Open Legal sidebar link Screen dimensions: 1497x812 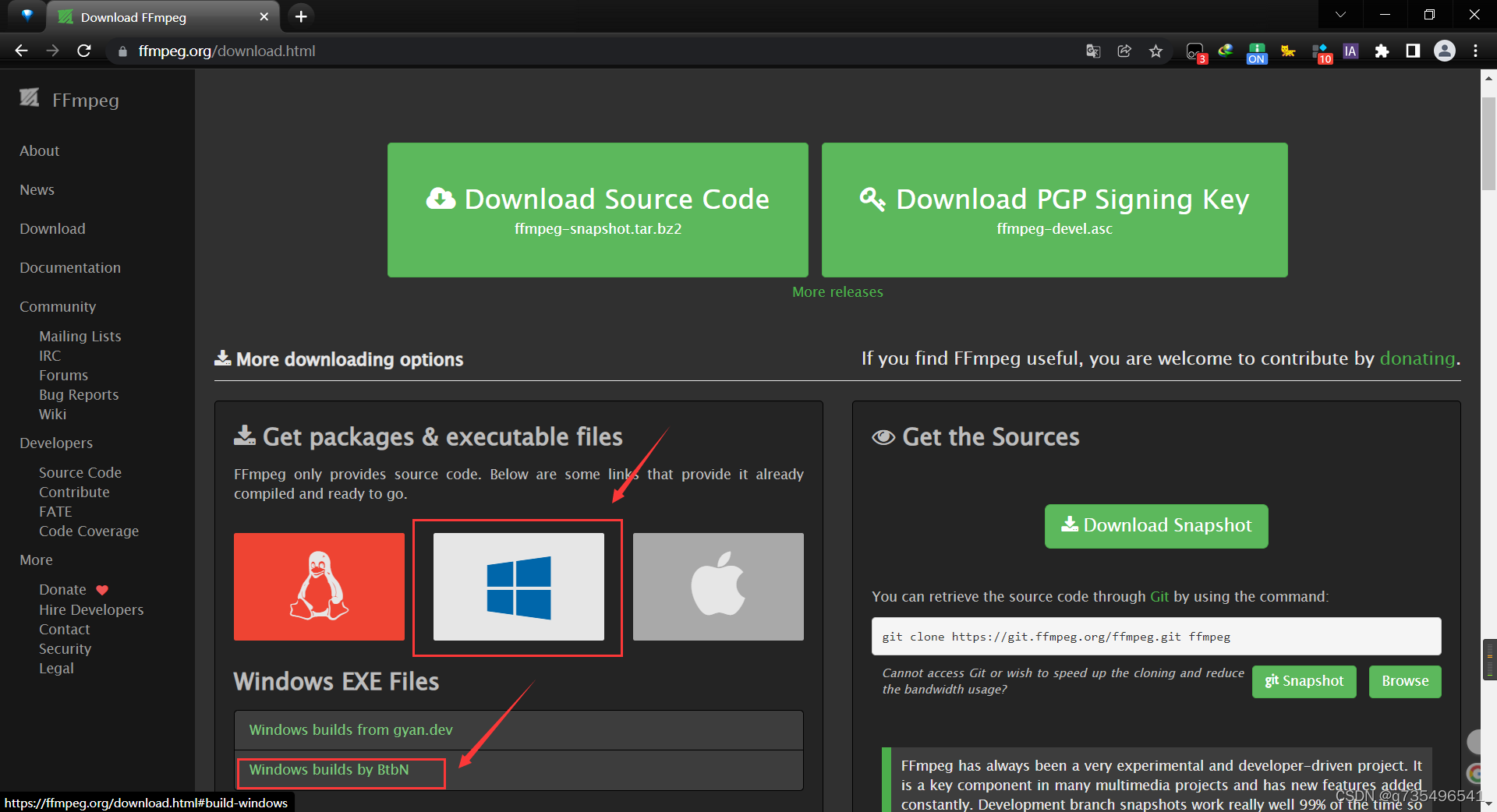(56, 669)
